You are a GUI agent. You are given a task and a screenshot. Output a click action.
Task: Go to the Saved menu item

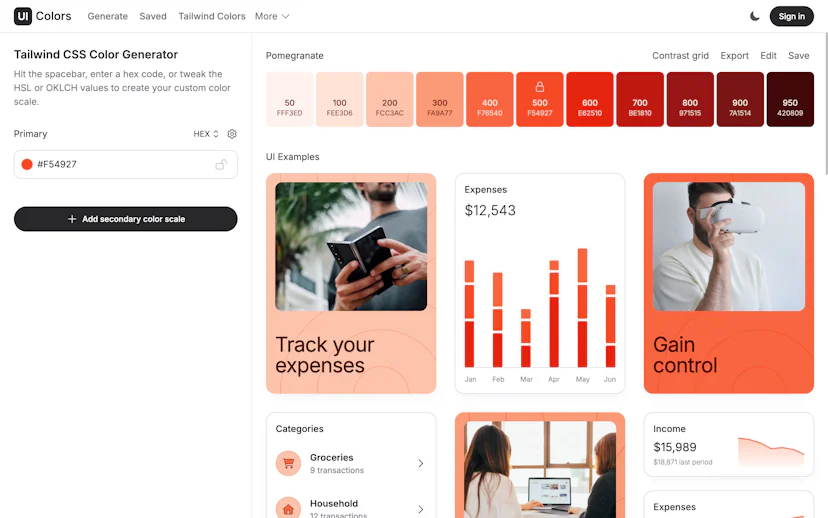click(x=153, y=16)
